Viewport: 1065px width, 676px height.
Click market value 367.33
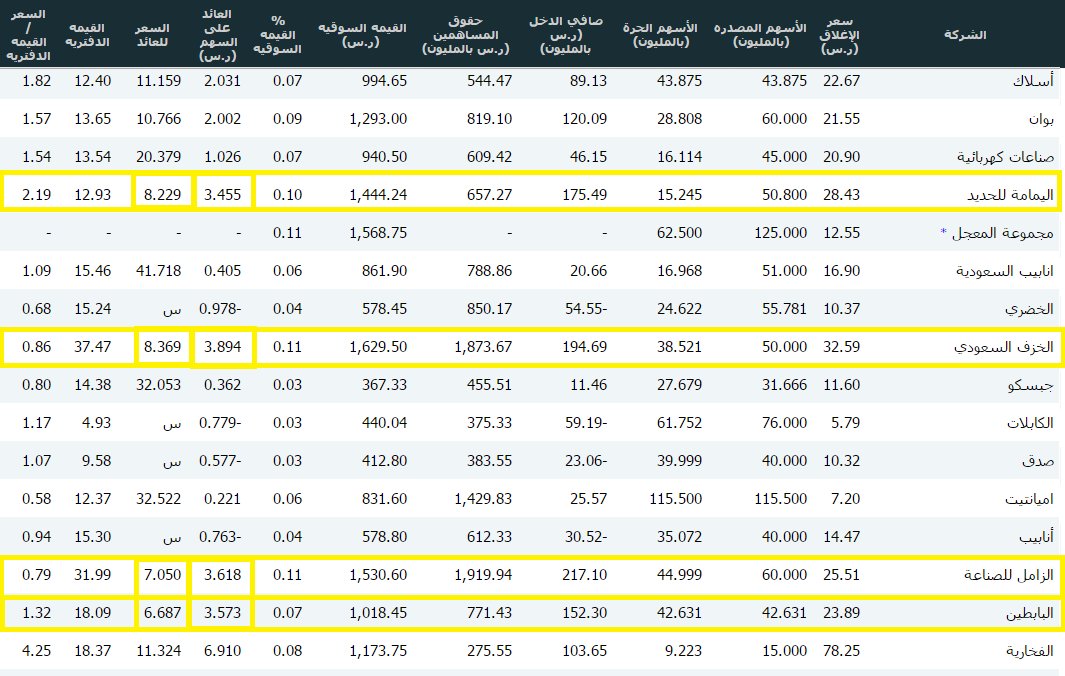(x=384, y=385)
